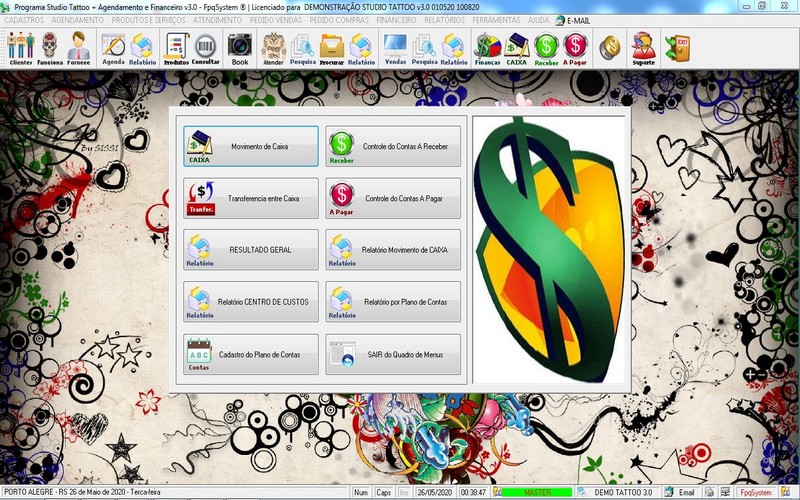Open the Finanças toolbar icon
This screenshot has height=500, width=800.
click(x=488, y=48)
